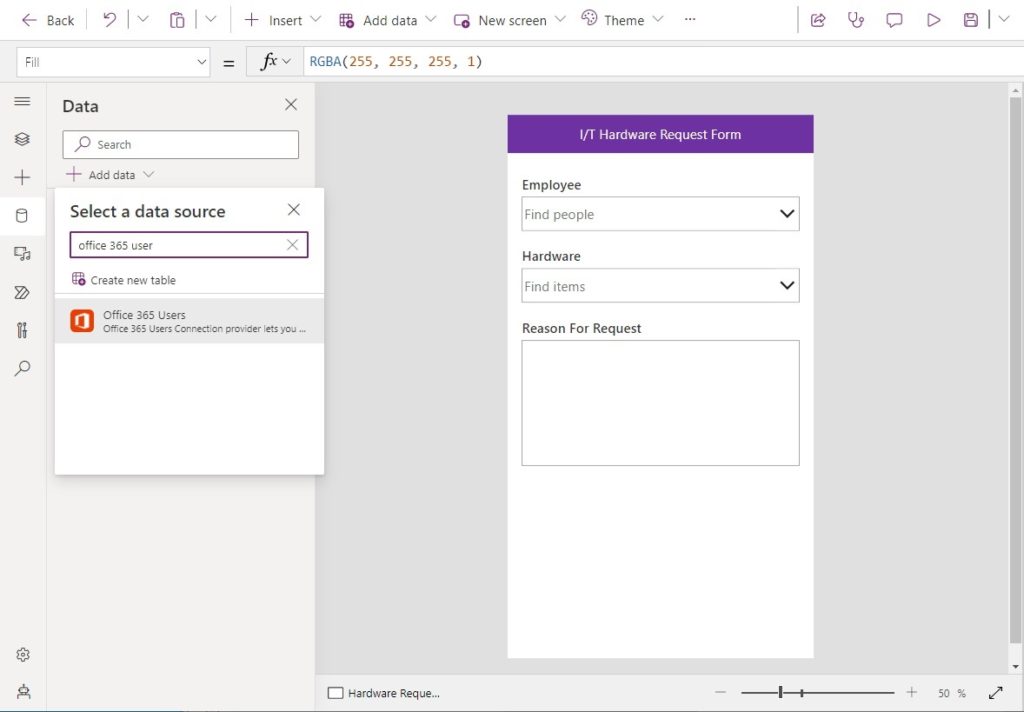
Task: Open the Theme menu
Action: 622,20
